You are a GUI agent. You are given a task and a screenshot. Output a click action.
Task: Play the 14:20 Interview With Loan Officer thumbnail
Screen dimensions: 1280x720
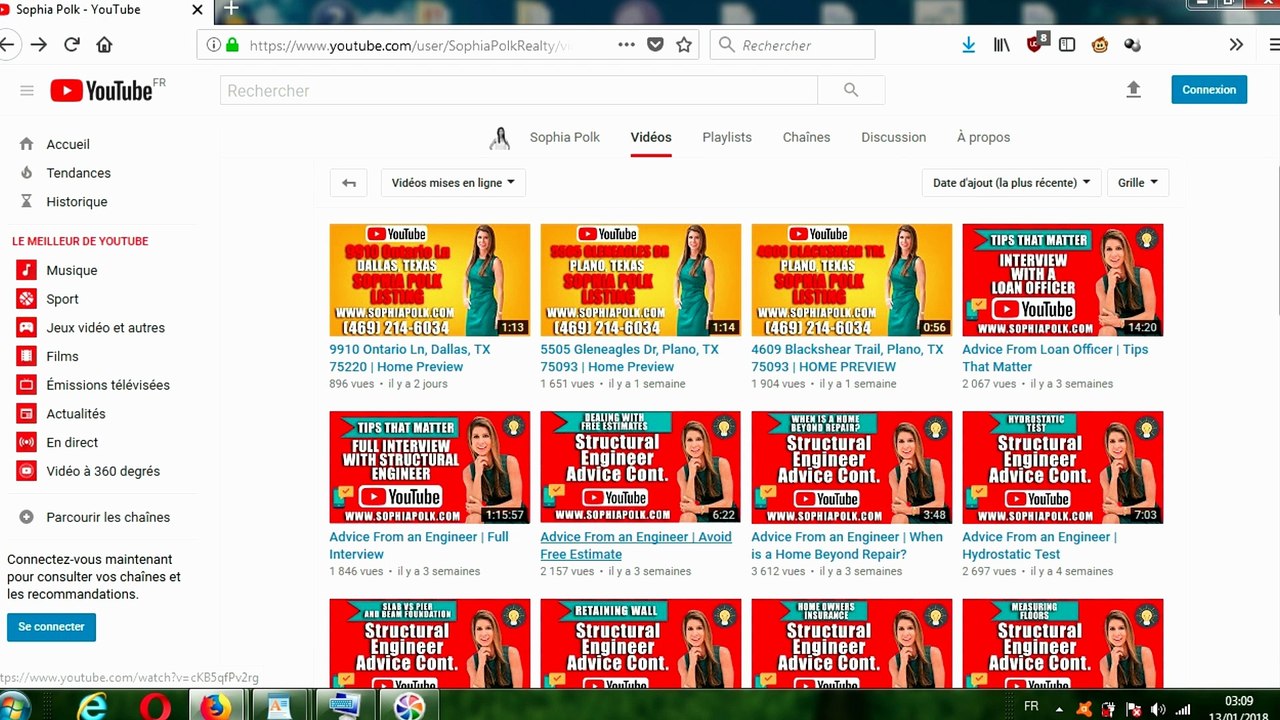[x=1063, y=280]
